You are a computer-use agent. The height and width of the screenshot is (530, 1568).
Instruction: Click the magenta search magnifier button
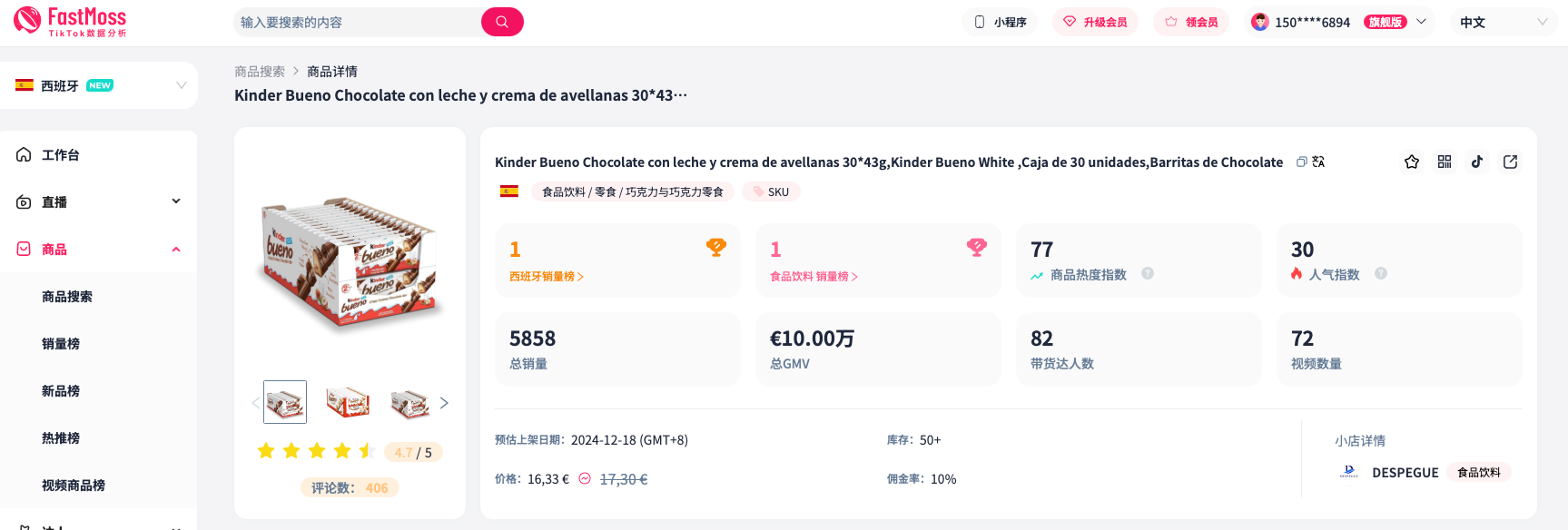point(502,22)
